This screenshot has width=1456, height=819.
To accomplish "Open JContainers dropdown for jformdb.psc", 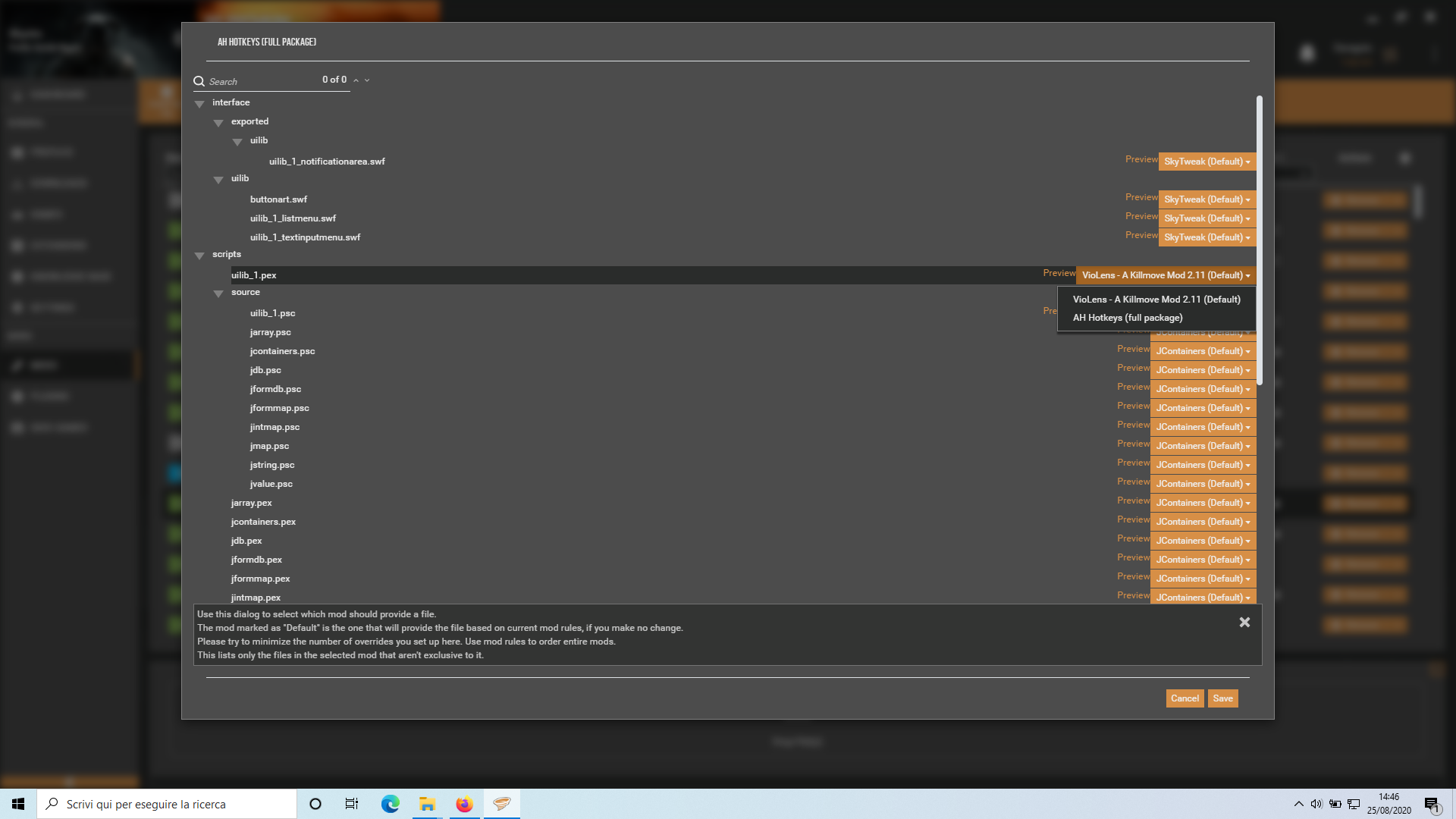I will [x=1203, y=389].
